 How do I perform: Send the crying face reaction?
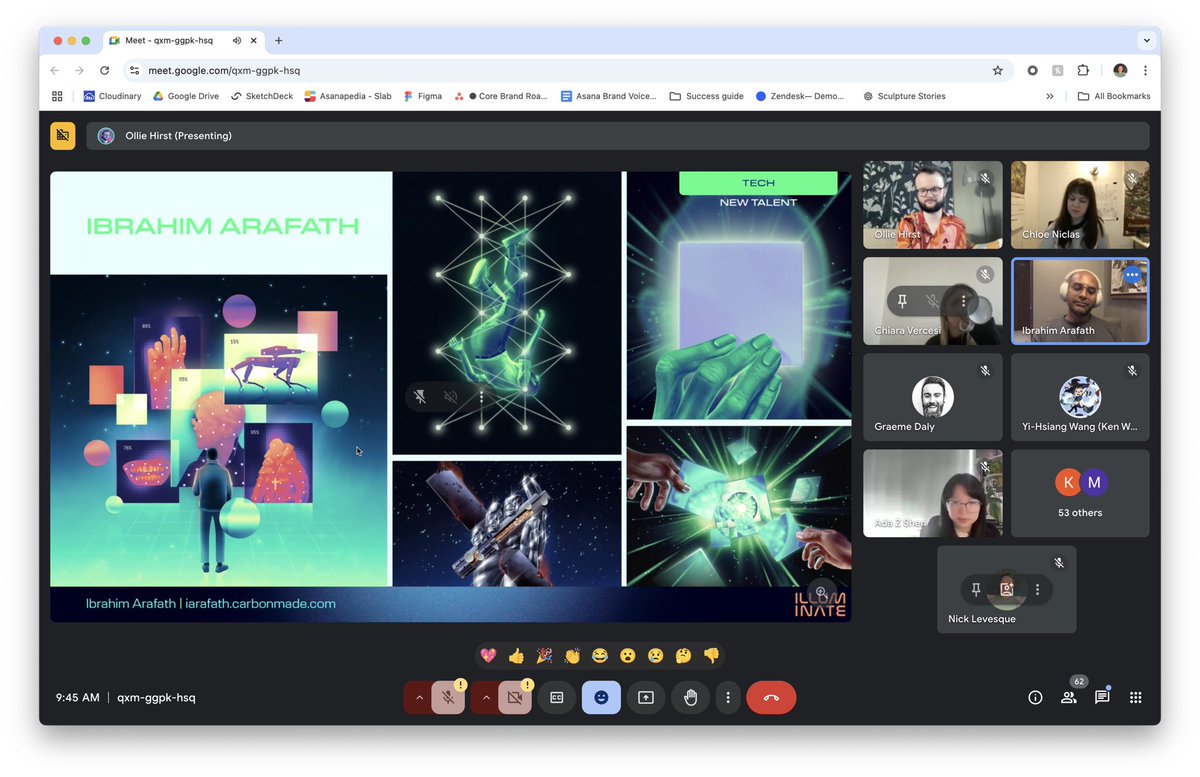[655, 656]
